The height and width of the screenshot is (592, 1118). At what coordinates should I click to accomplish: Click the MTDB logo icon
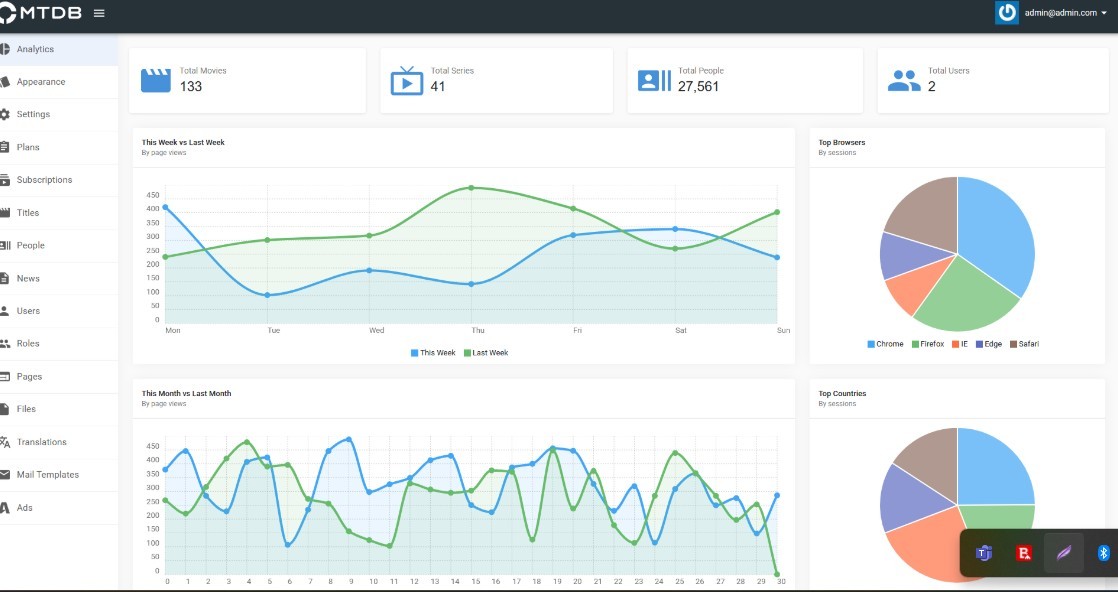point(7,13)
